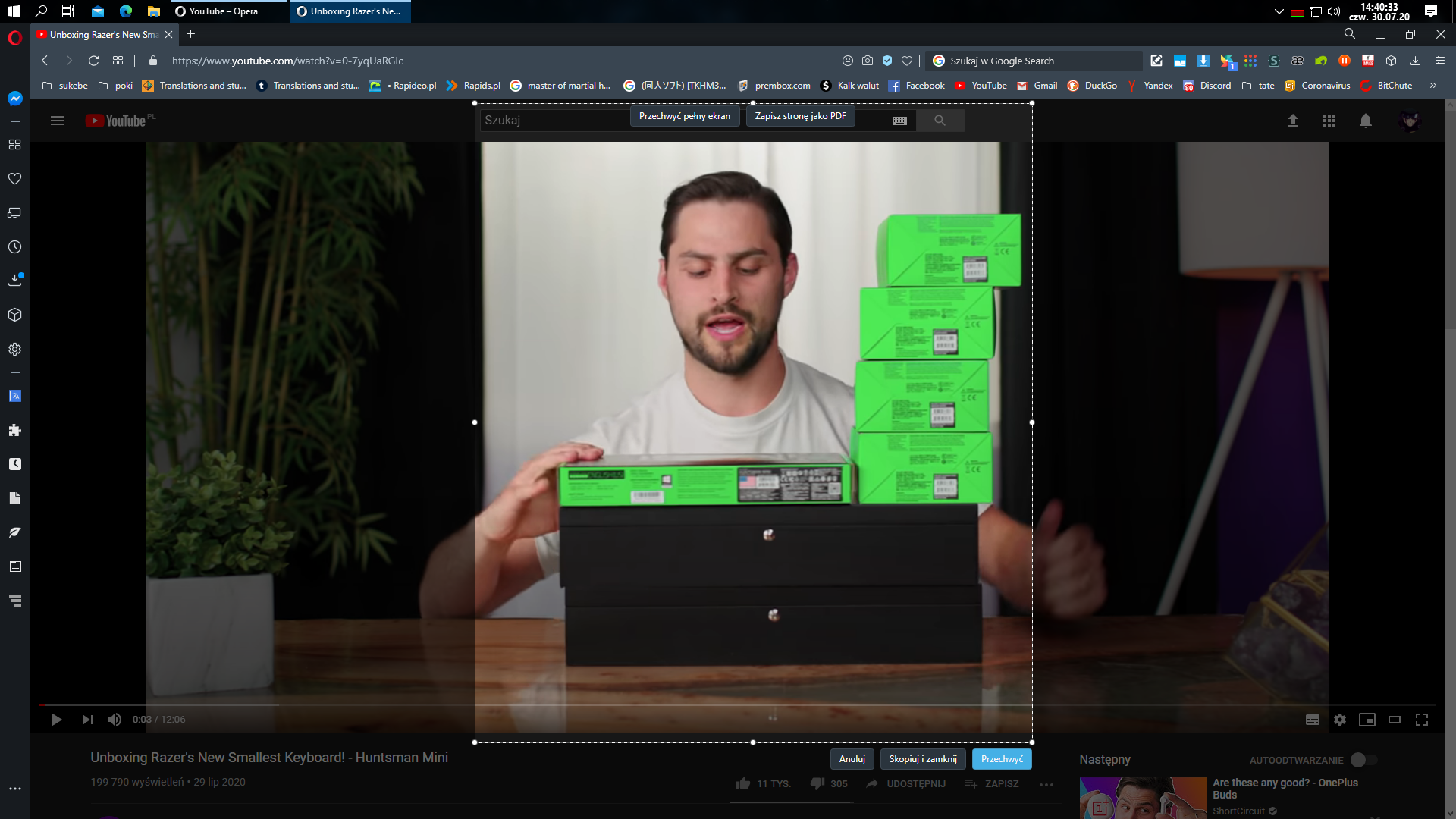Image resolution: width=1456 pixels, height=819 pixels.
Task: Open video settings gear
Action: click(x=1340, y=720)
